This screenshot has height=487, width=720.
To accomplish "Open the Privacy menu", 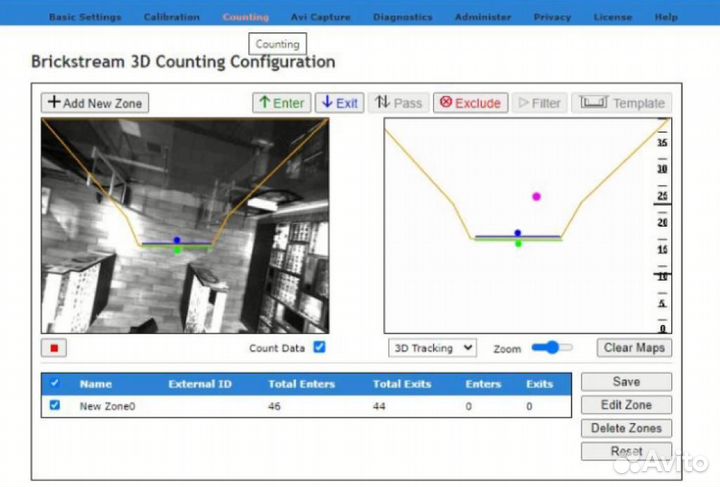I will (552, 17).
